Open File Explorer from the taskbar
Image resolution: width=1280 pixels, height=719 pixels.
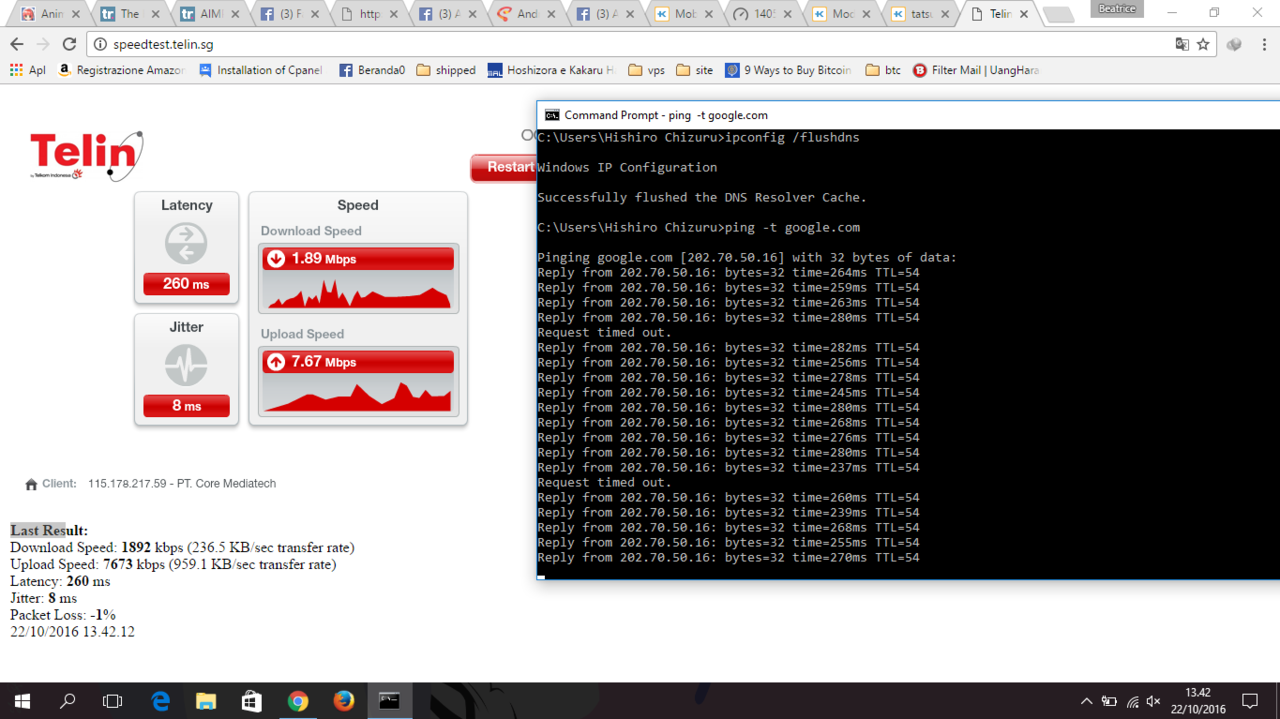tap(206, 701)
